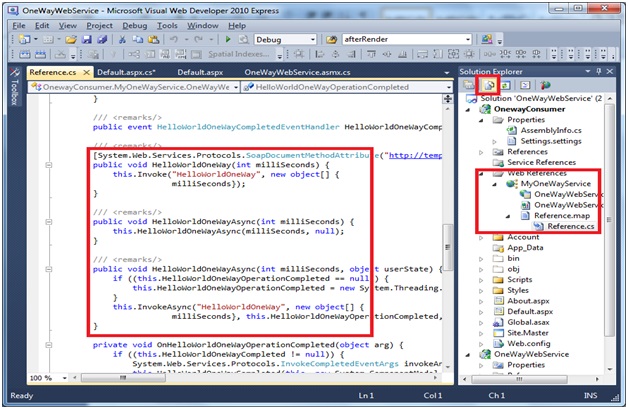The width and height of the screenshot is (628, 409).
Task: Click the Paste toolbar icon
Action: click(153, 39)
